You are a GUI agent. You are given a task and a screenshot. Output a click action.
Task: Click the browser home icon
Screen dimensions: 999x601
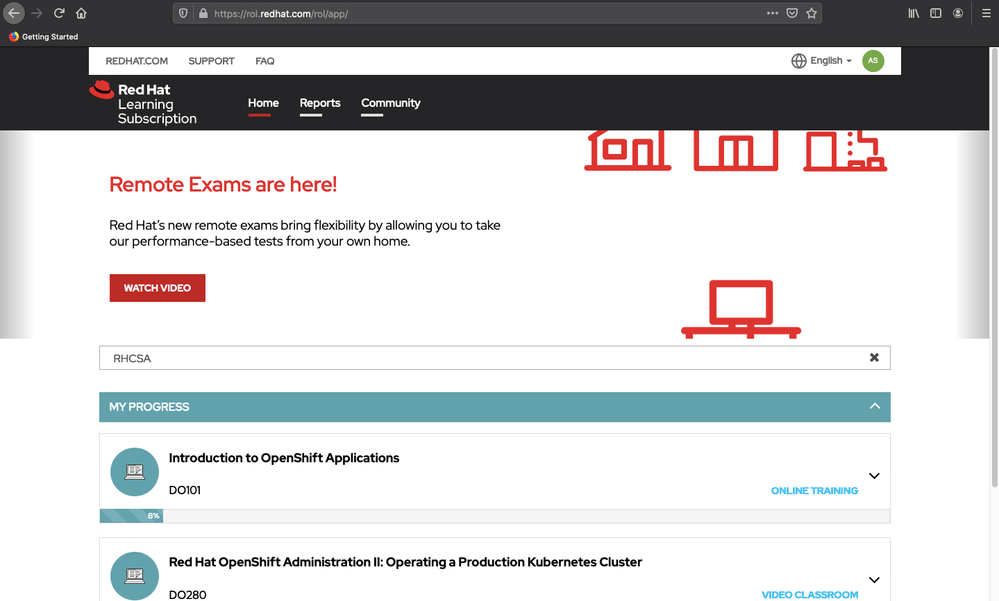(81, 13)
